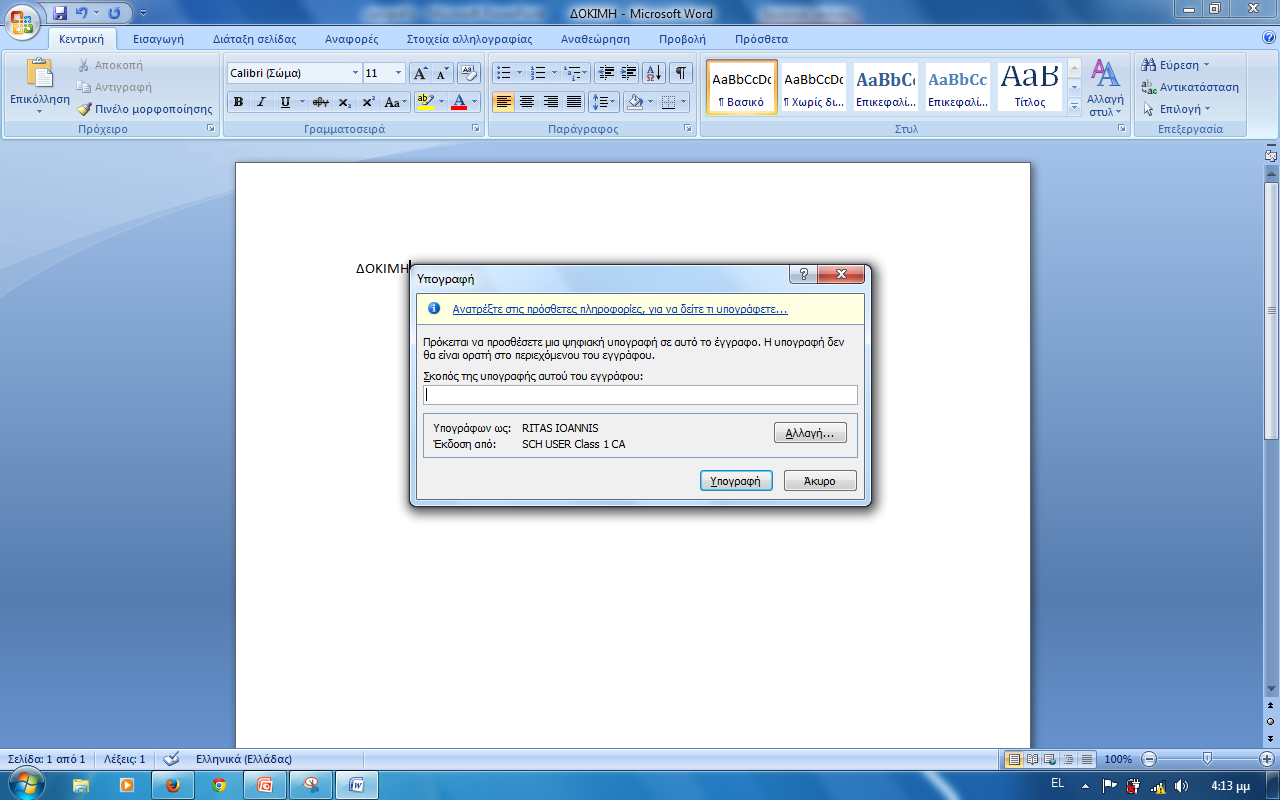This screenshot has width=1280, height=800.
Task: Select the Πινέλο μορφοποίησης format painter
Action: (x=145, y=109)
